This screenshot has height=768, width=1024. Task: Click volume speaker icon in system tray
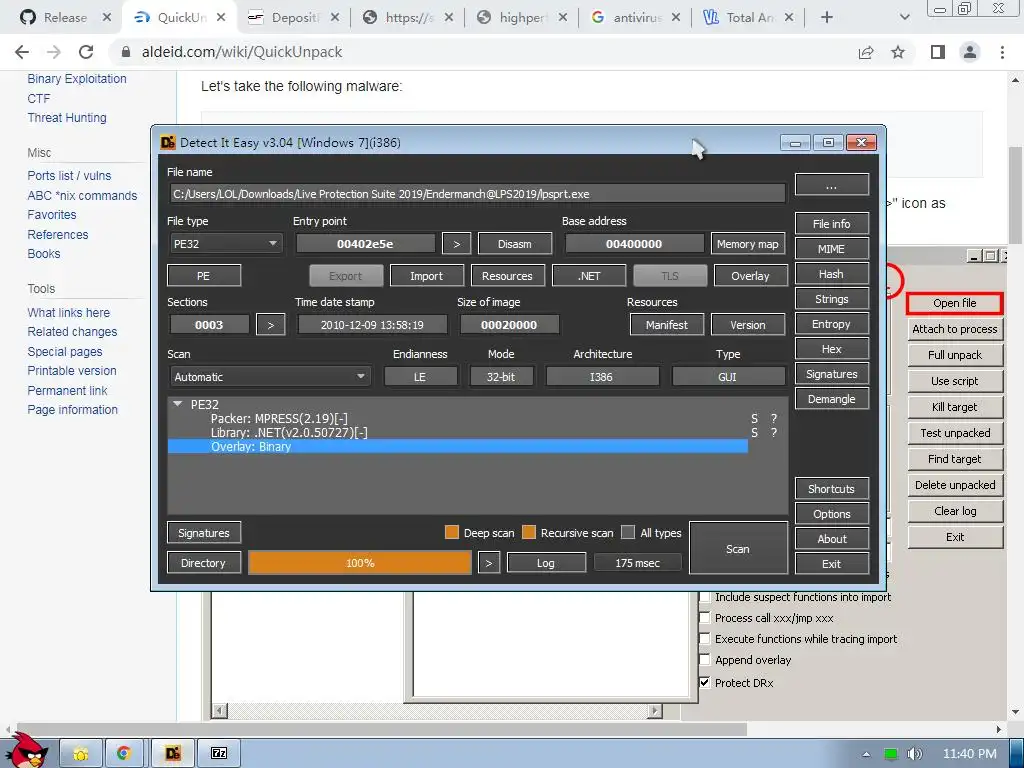click(914, 754)
